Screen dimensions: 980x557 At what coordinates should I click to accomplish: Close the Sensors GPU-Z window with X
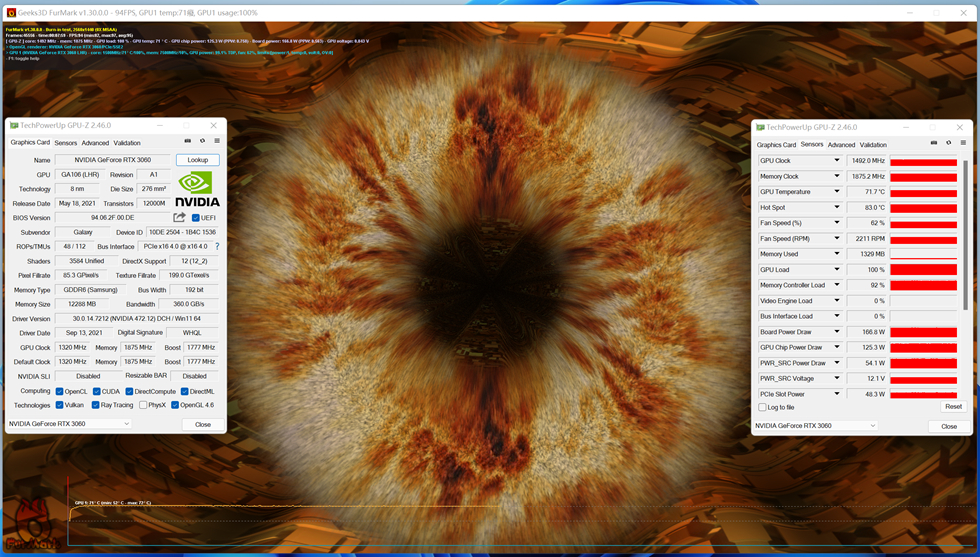[959, 127]
